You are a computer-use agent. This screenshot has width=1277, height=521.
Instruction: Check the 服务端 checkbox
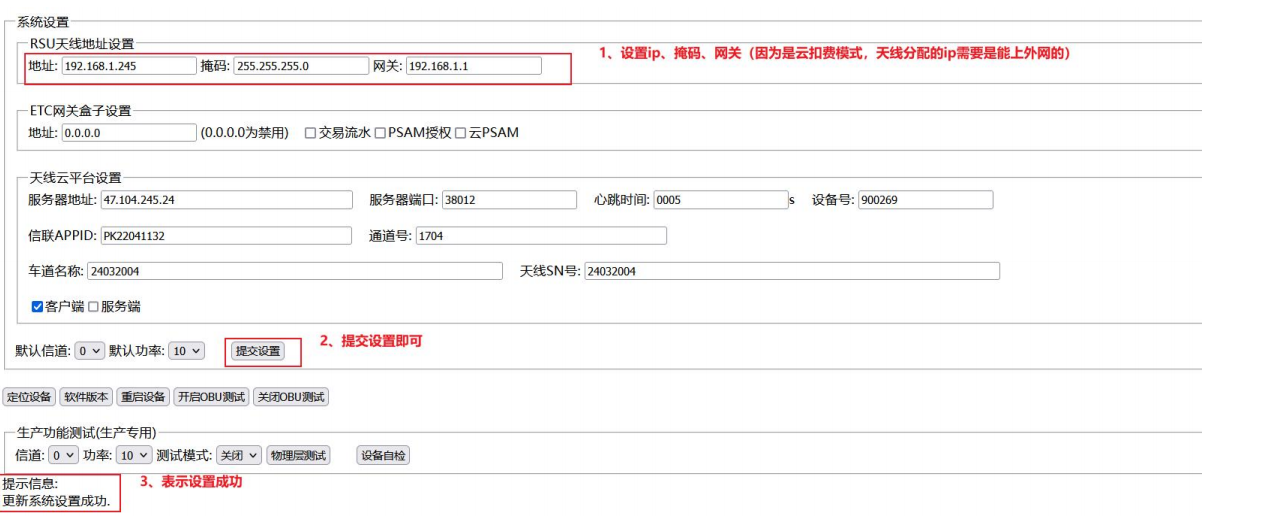(94, 306)
